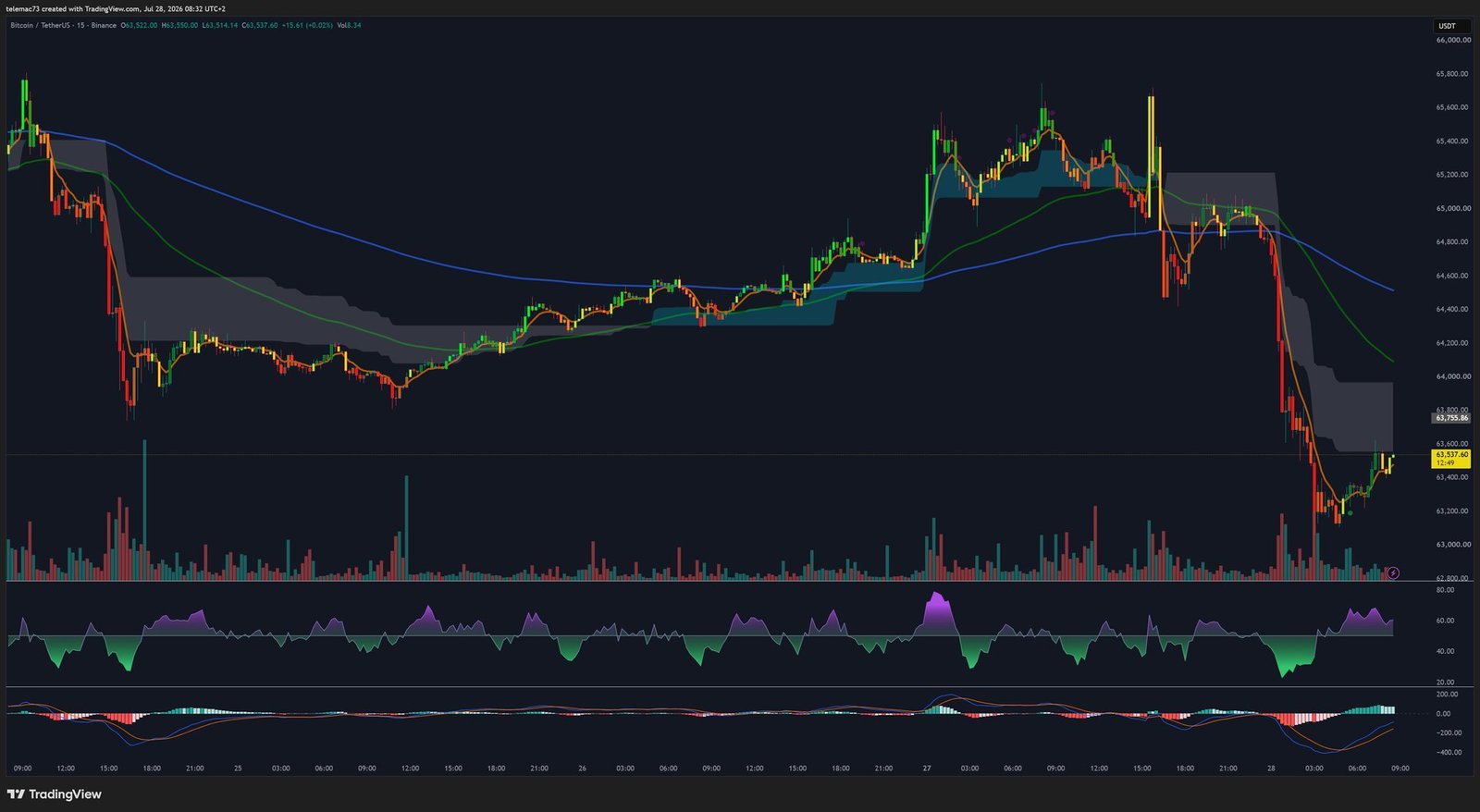1480x812 pixels.
Task: Click the TradingView logo at bottom left
Action: coord(54,794)
